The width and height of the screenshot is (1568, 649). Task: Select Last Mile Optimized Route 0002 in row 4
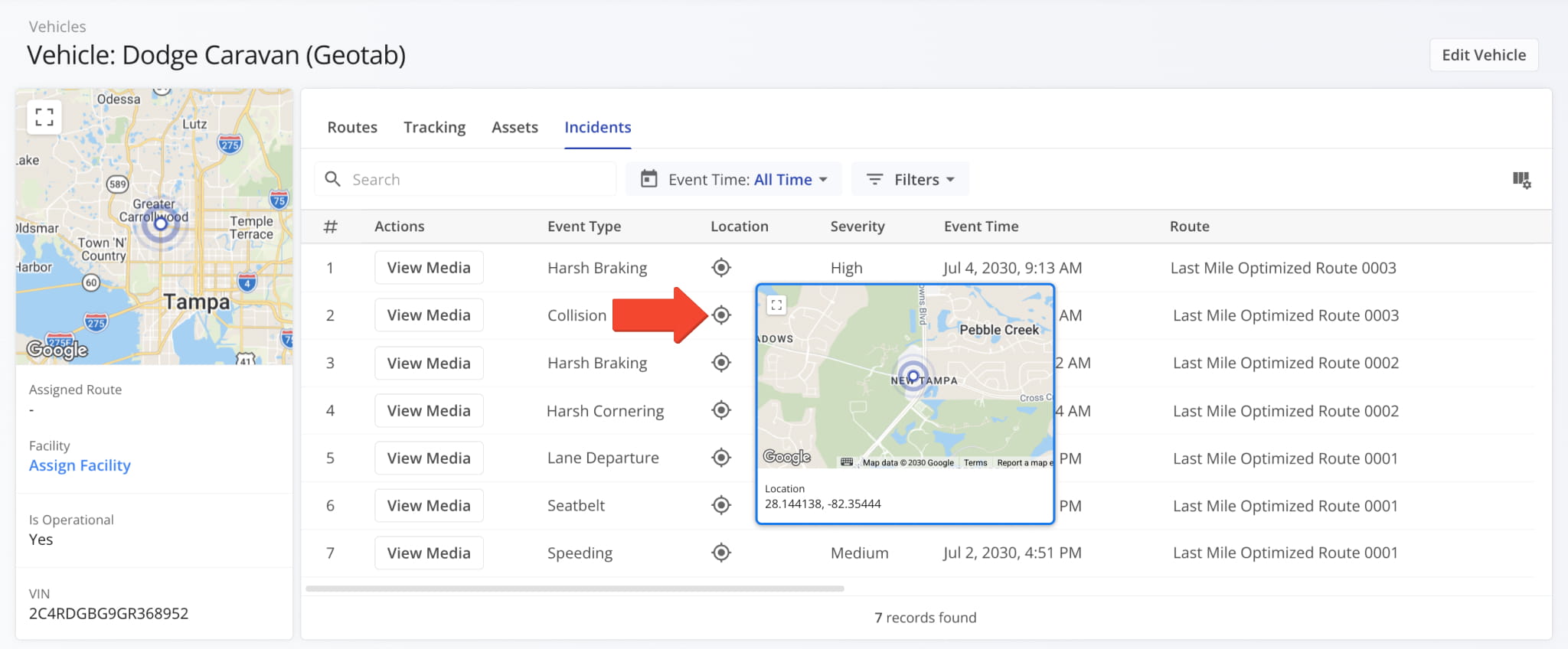click(x=1286, y=411)
